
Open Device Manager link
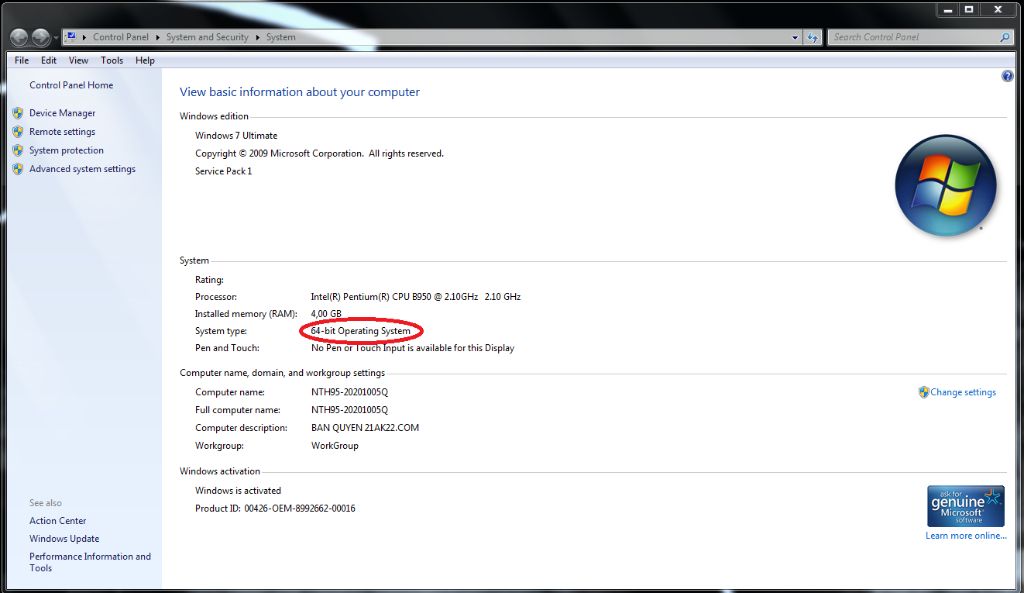62,113
